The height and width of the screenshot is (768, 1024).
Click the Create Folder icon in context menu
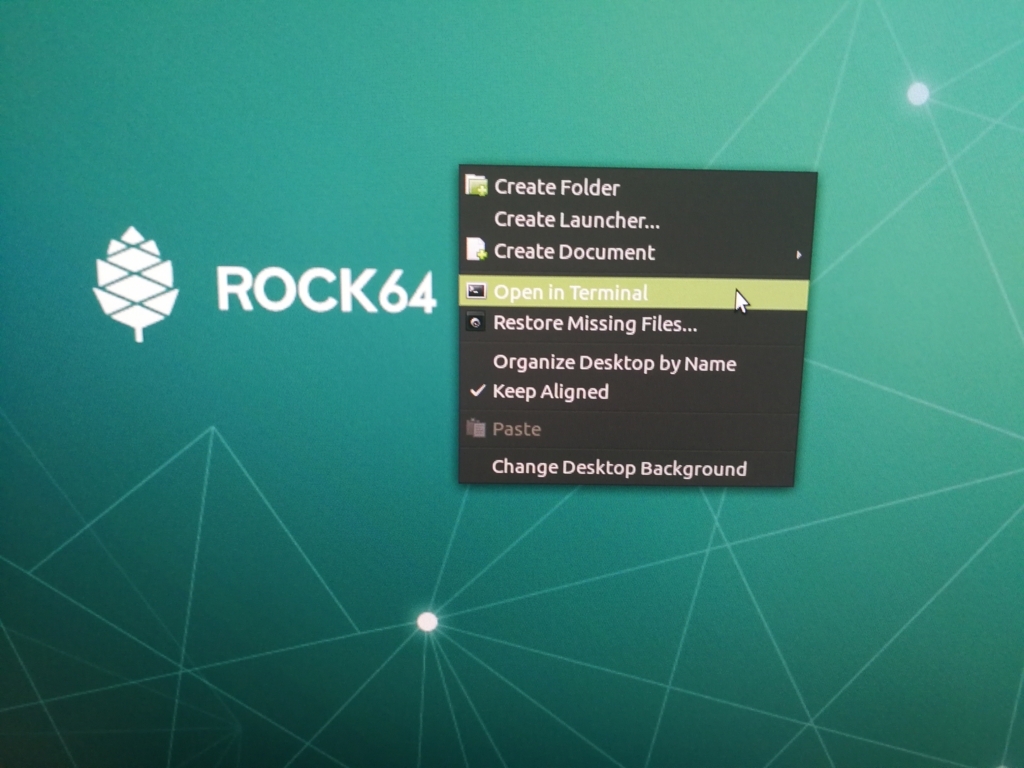(476, 185)
